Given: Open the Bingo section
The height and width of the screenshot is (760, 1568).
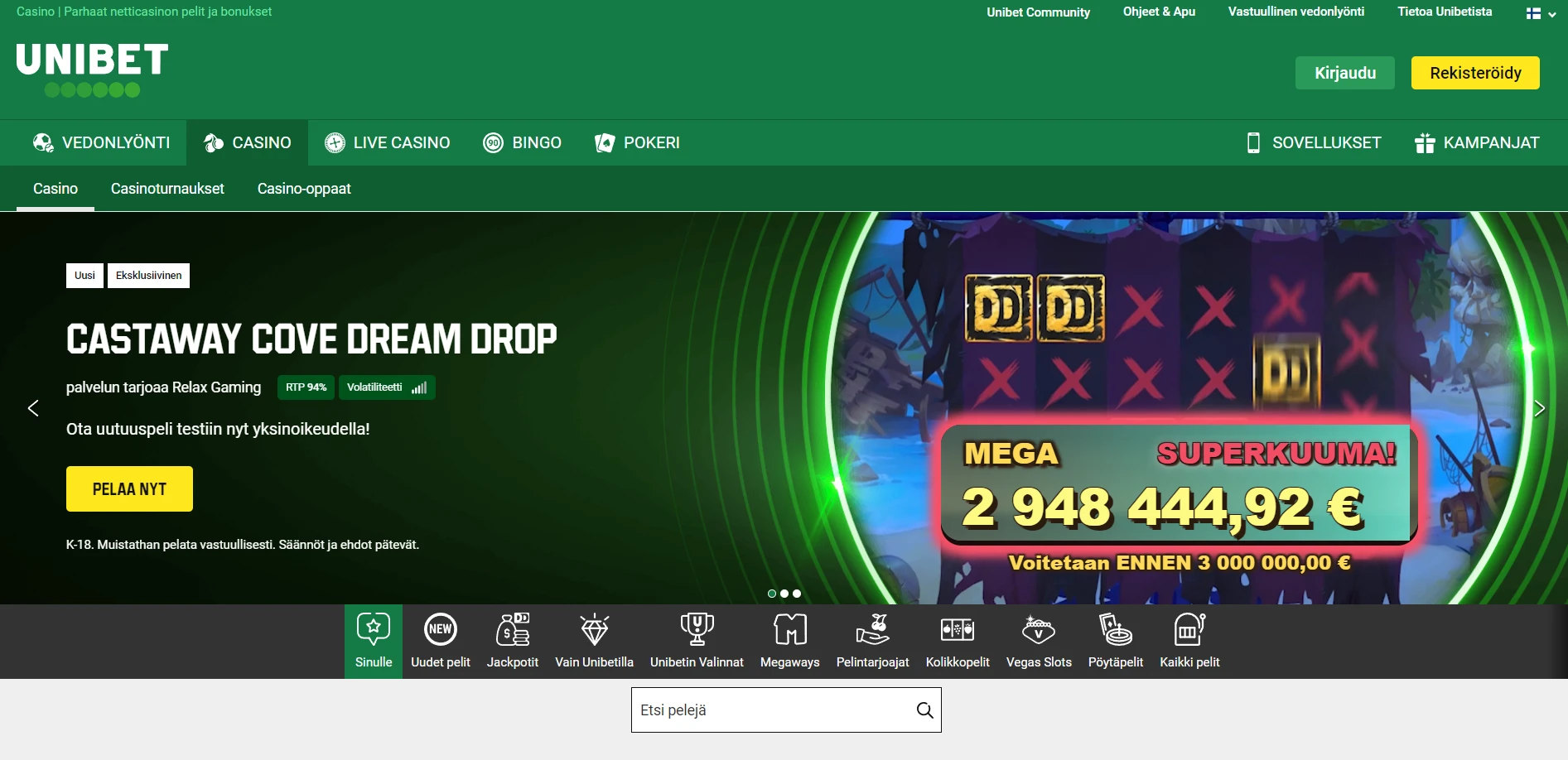Looking at the screenshot, I should (x=522, y=142).
